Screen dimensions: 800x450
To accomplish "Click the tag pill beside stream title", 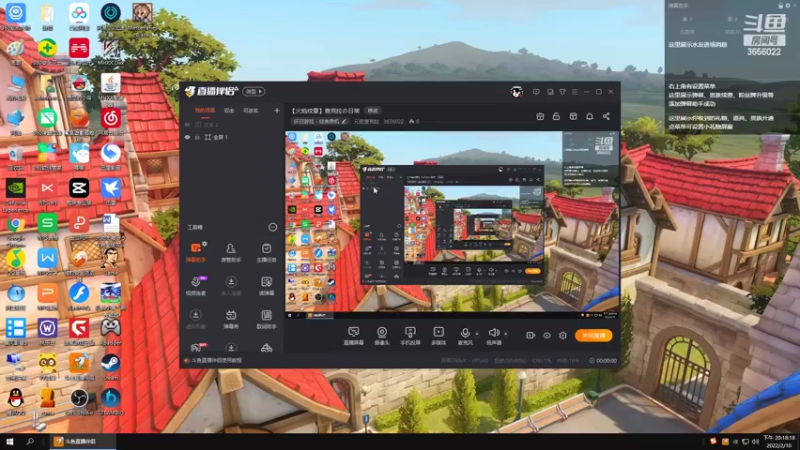I will (x=373, y=111).
